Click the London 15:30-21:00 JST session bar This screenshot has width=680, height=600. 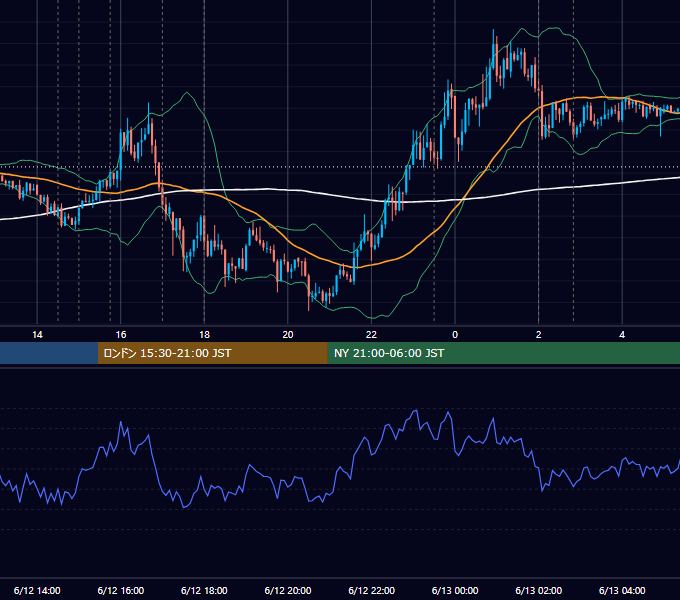pyautogui.click(x=212, y=353)
